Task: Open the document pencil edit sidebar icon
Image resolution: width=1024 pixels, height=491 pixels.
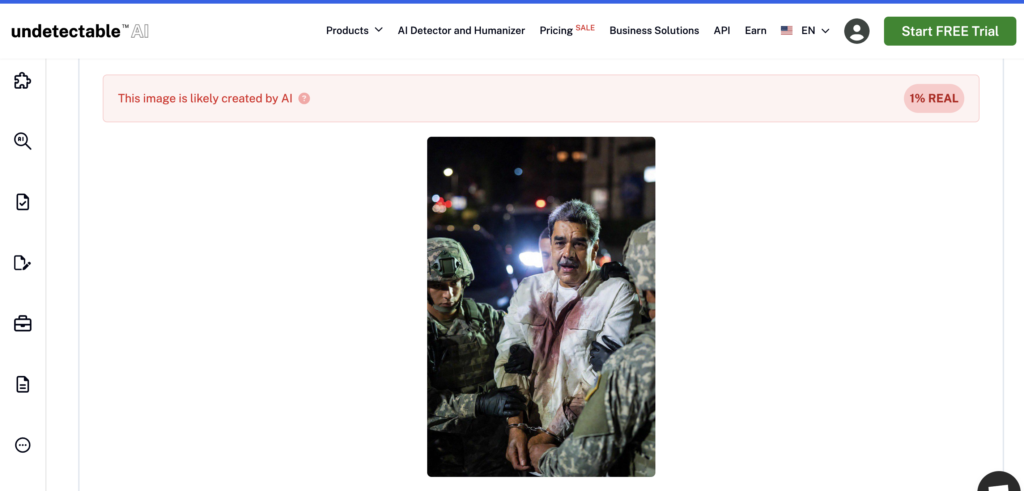Action: pos(22,263)
